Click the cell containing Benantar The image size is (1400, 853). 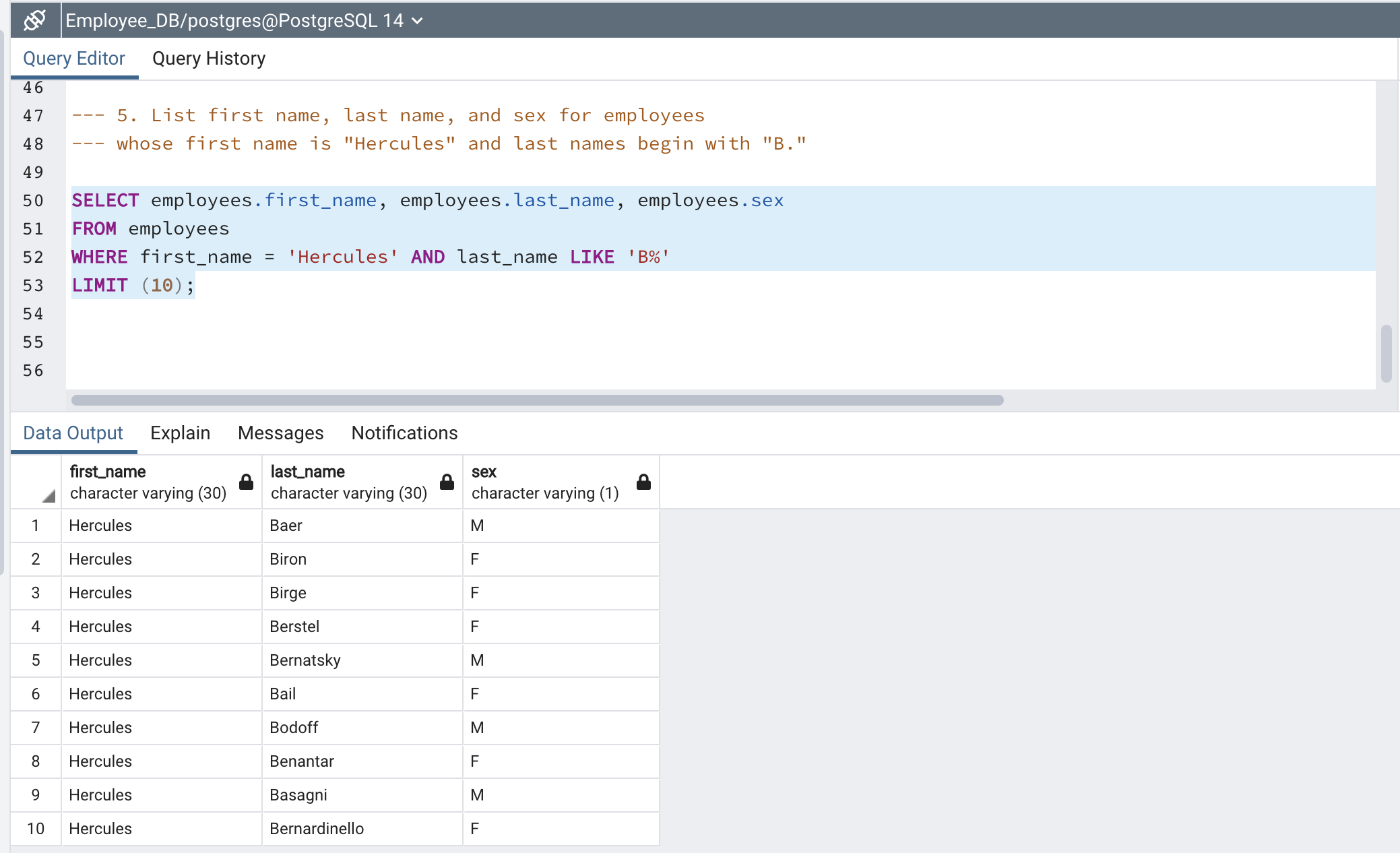[362, 761]
